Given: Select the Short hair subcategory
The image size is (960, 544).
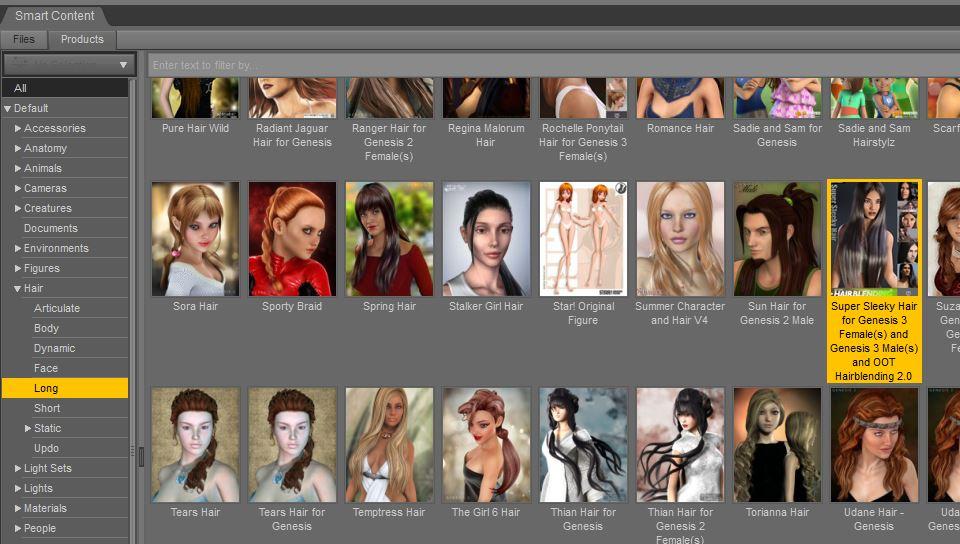Looking at the screenshot, I should tap(47, 408).
